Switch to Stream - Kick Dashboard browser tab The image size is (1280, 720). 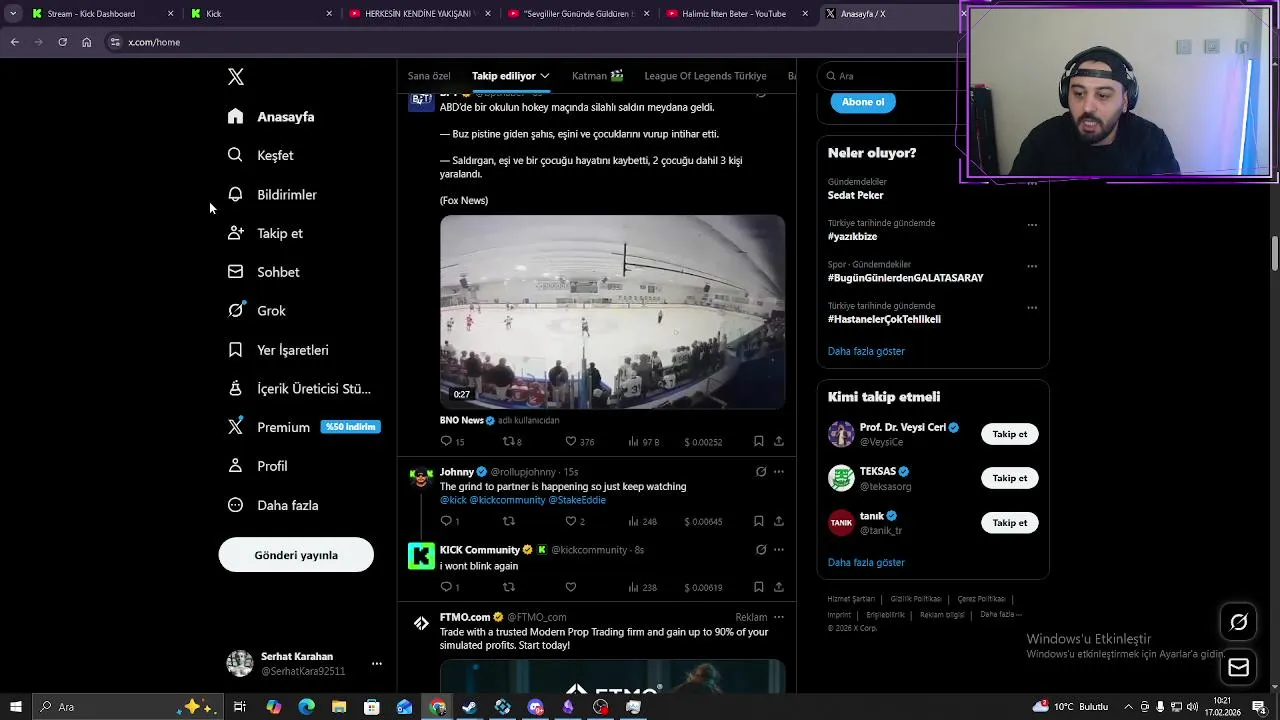click(x=101, y=14)
